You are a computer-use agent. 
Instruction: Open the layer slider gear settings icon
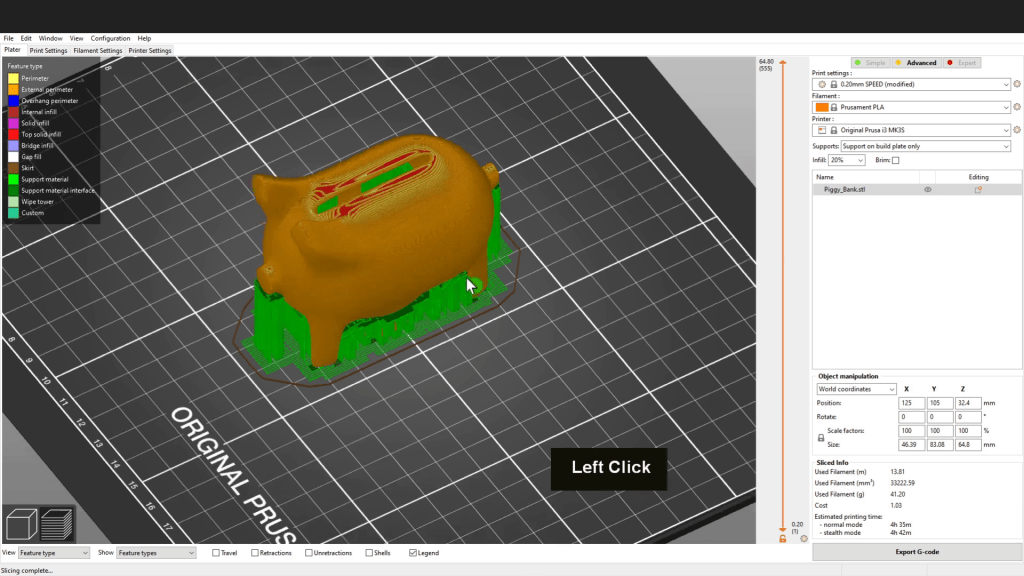(x=804, y=539)
